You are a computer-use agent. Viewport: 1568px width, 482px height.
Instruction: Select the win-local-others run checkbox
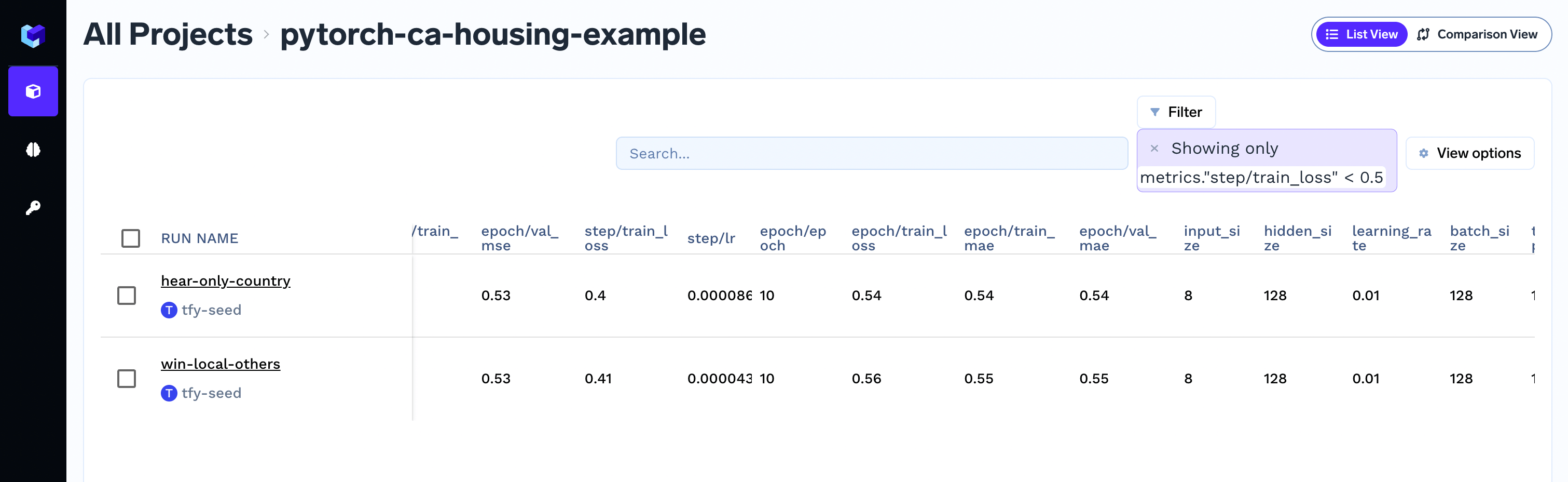click(127, 379)
